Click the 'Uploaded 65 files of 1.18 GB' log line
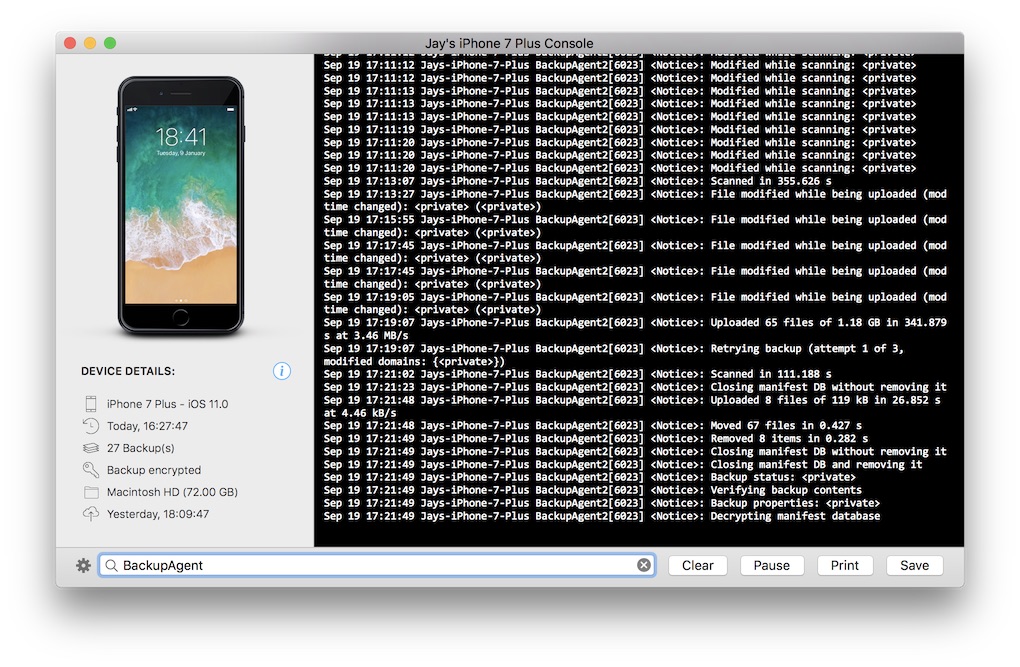The height and width of the screenshot is (667, 1020). 635,329
